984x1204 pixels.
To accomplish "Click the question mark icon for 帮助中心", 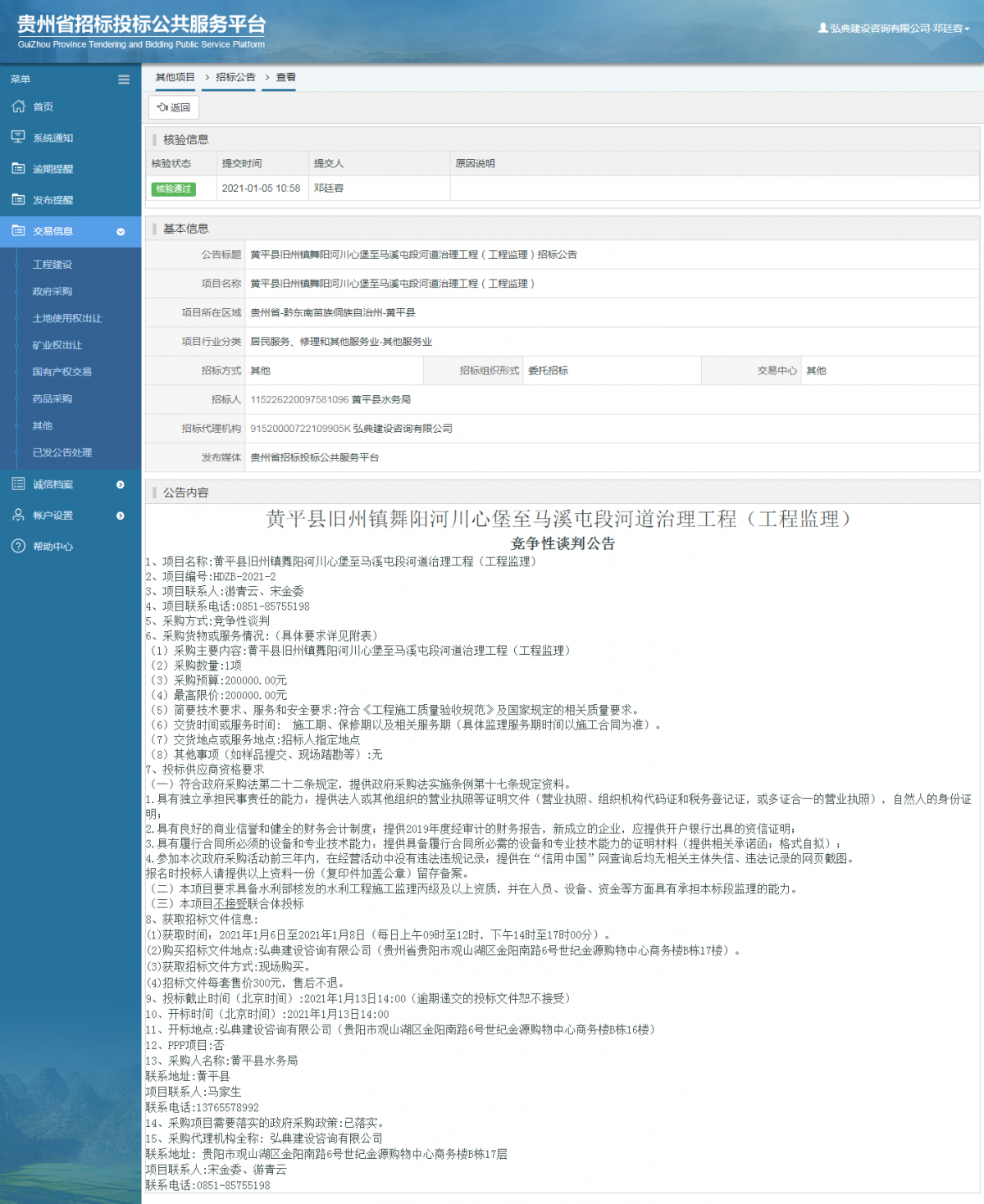I will click(x=18, y=546).
